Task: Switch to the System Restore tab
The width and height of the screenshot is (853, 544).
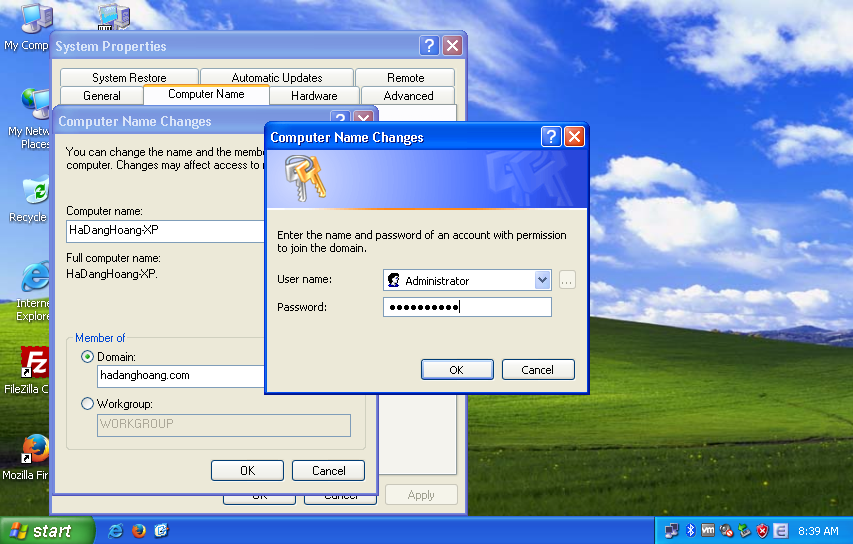Action: 129,78
